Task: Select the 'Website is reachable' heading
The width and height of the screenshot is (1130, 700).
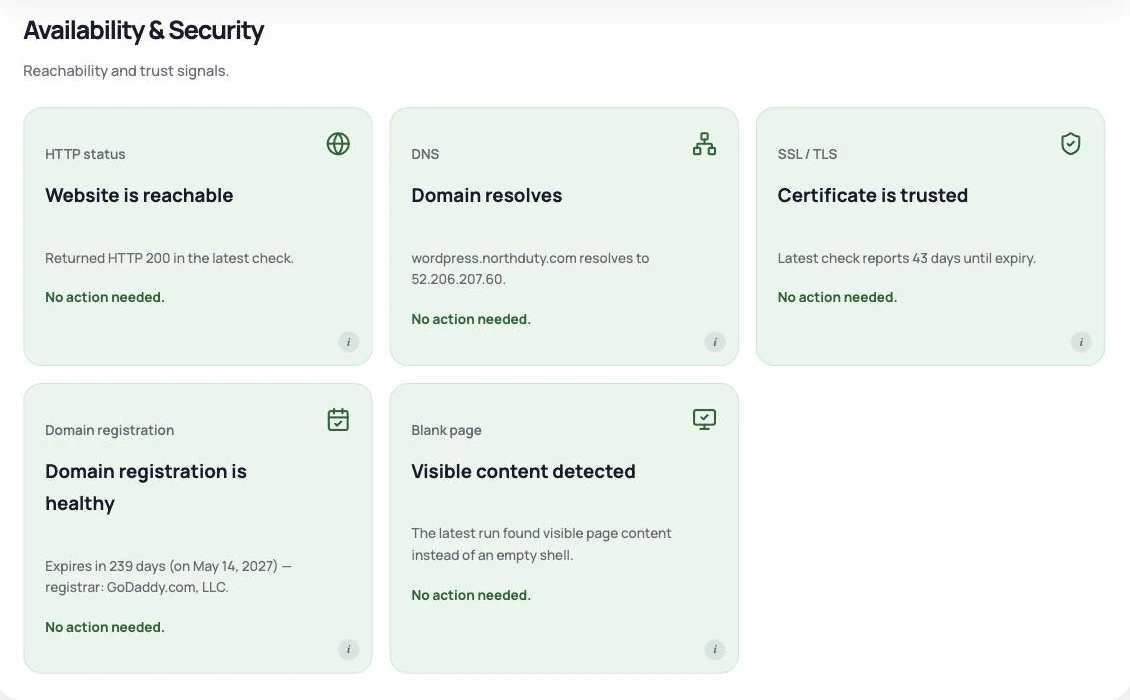Action: pos(139,195)
